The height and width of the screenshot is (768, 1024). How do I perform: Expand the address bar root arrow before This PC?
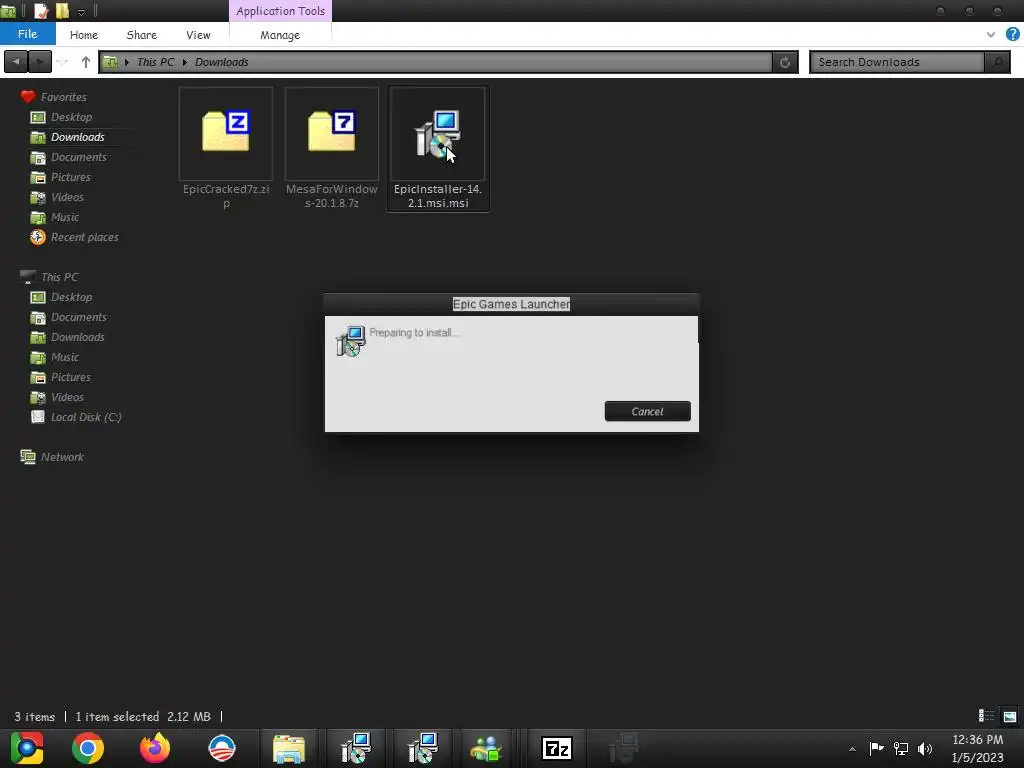[127, 63]
